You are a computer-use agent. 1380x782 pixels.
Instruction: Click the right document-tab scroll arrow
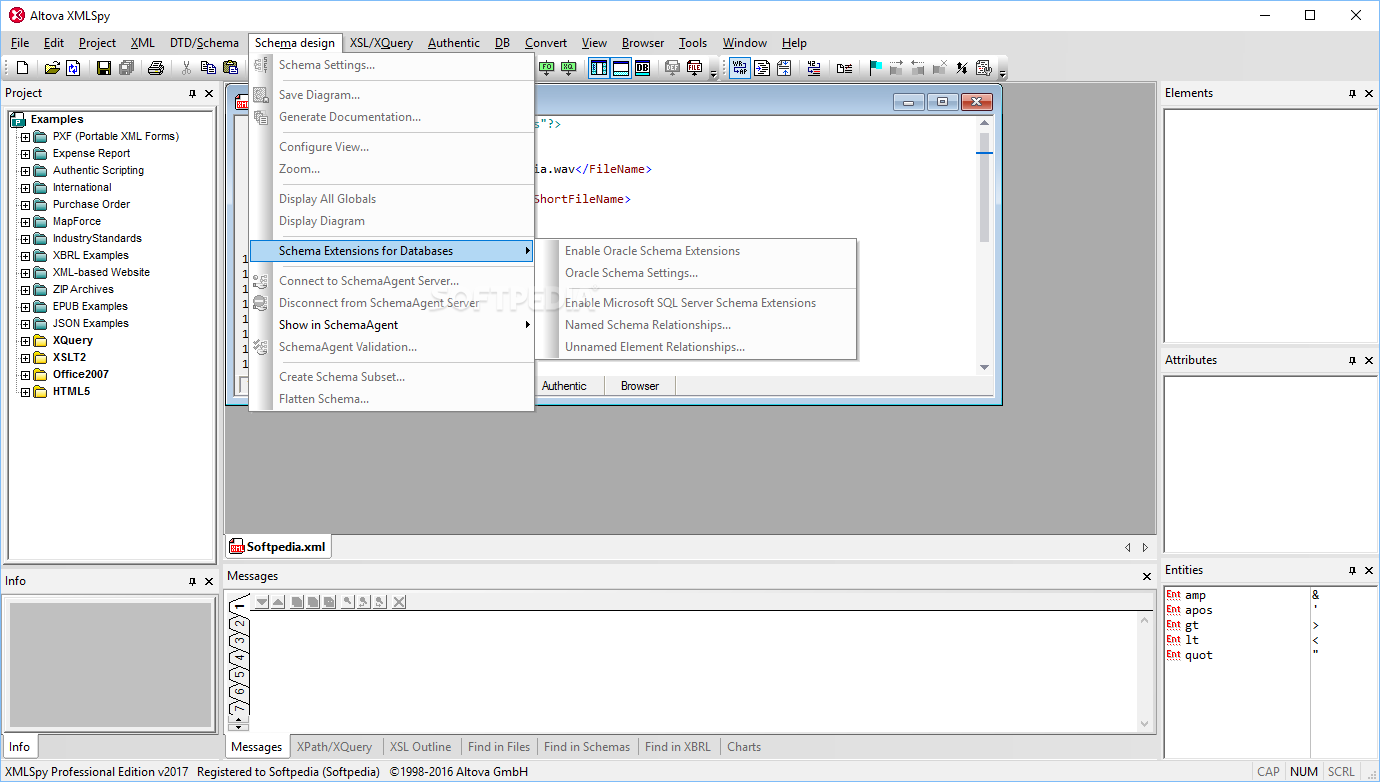point(1145,548)
